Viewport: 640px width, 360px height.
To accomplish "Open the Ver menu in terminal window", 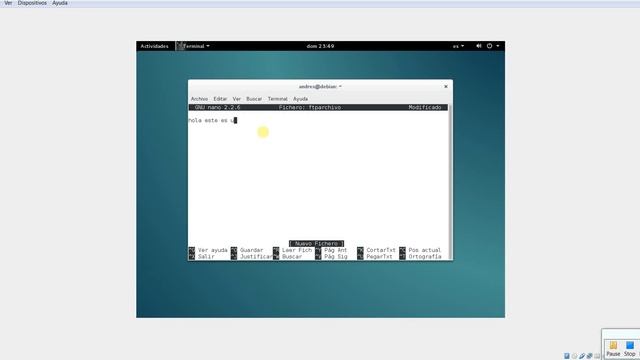I will [x=237, y=99].
